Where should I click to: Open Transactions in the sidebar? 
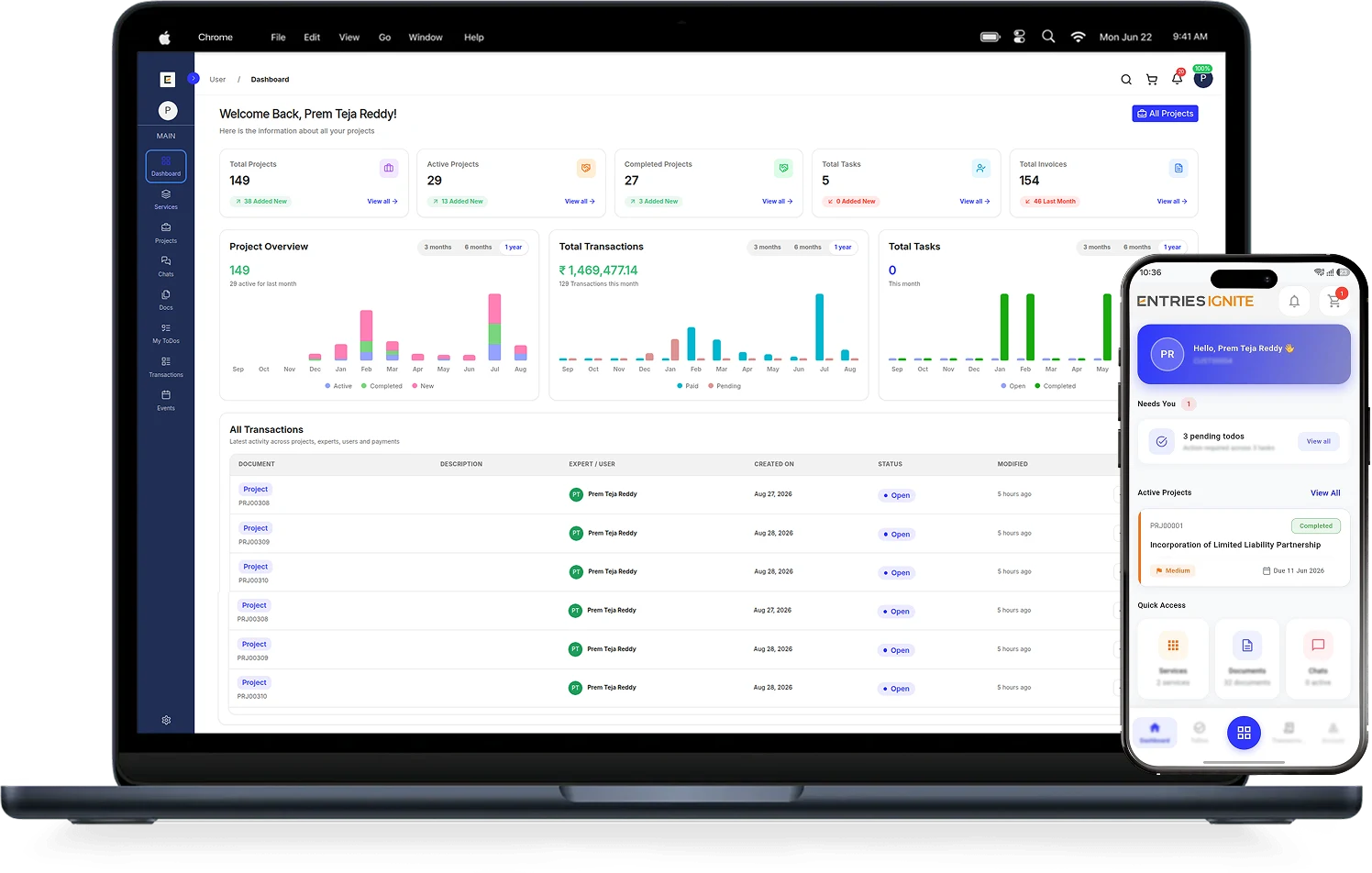tap(166, 367)
